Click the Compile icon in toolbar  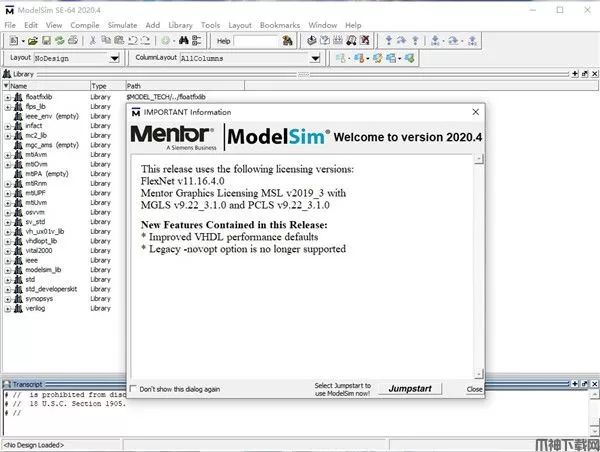point(312,40)
